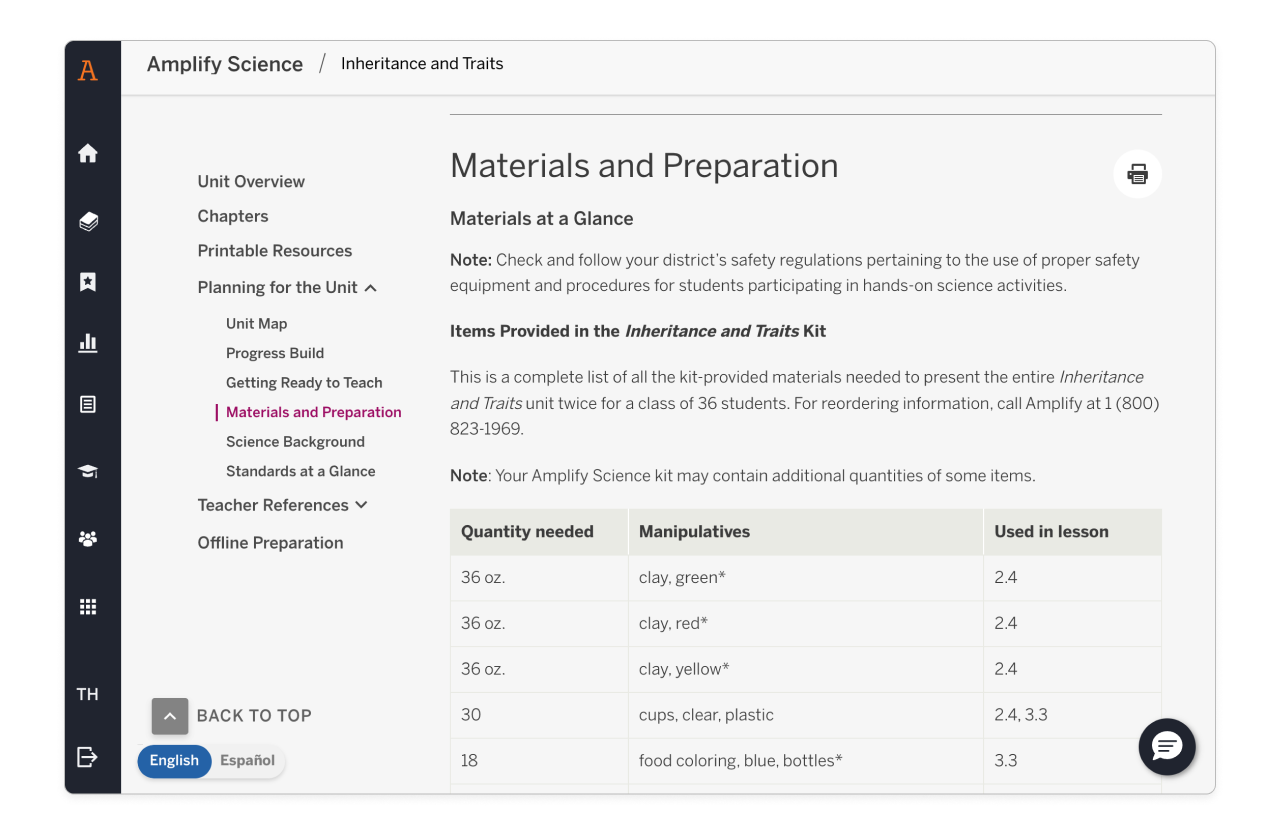Screen dimensions: 1280x836
Task: Click Inheritance and Traits in the breadcrumb
Action: (x=422, y=63)
